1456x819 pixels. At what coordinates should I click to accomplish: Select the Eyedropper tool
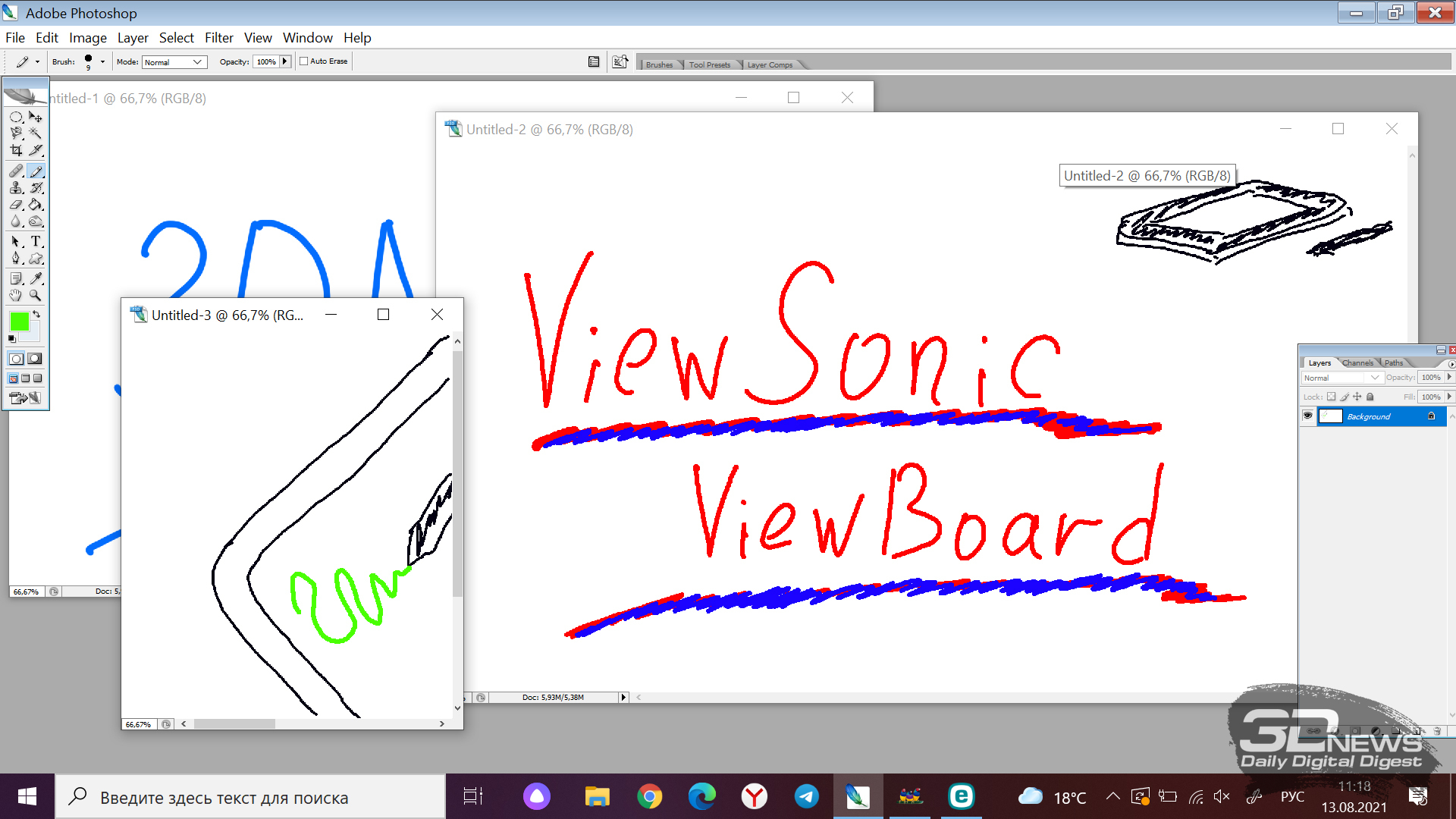click(x=36, y=278)
